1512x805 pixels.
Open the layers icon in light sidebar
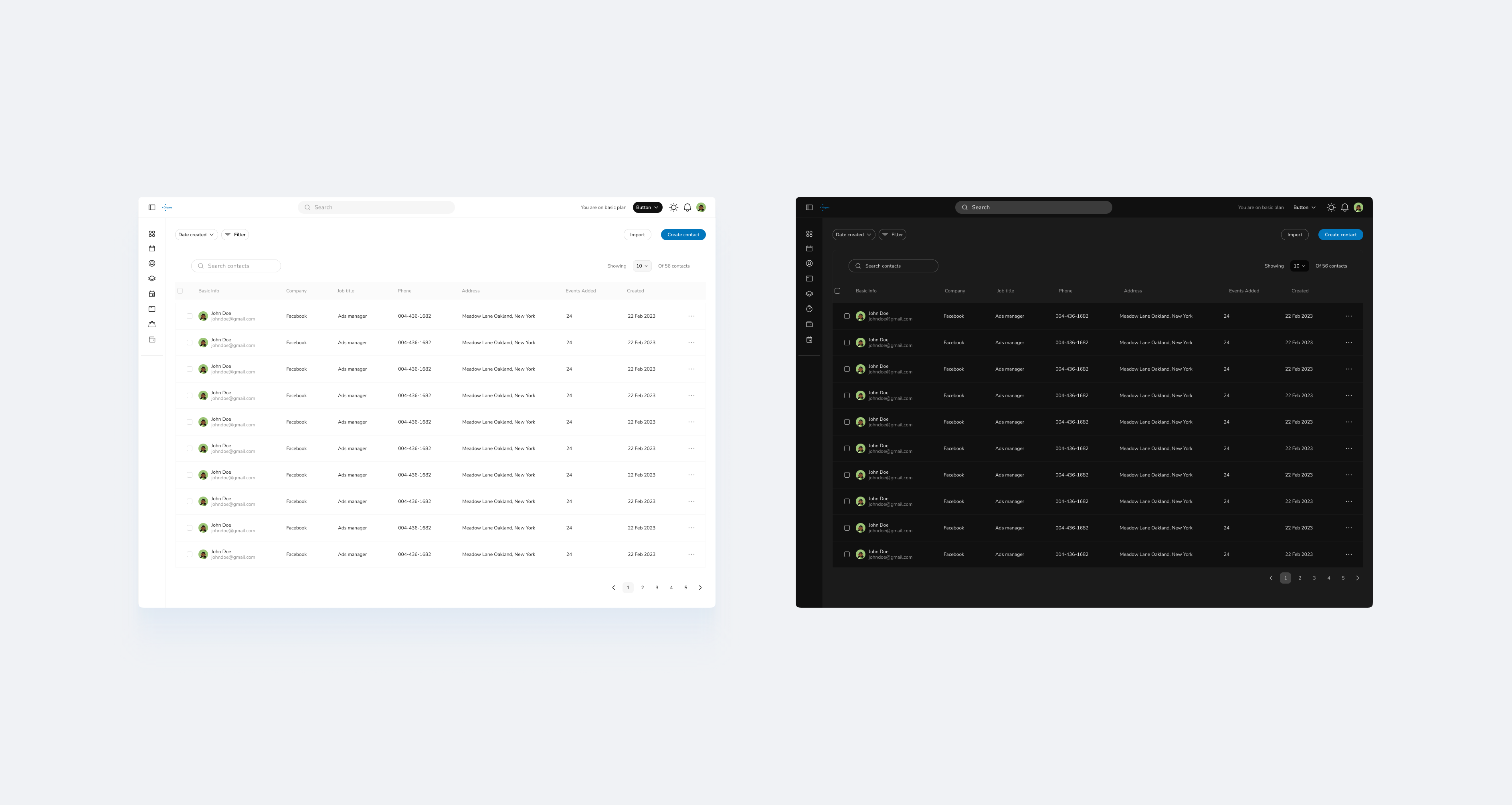click(x=152, y=278)
